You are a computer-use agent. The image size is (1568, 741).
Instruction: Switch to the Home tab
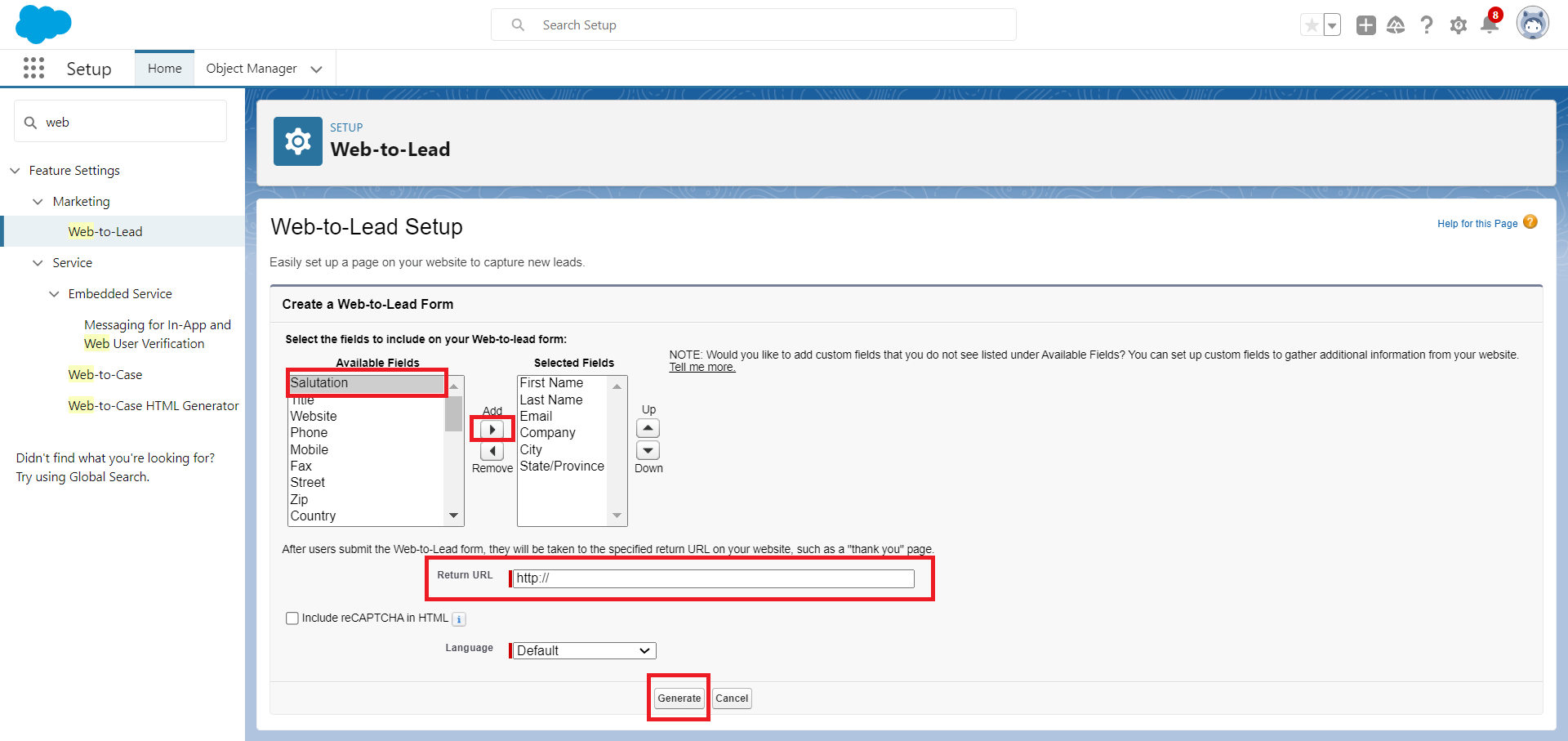click(x=164, y=69)
